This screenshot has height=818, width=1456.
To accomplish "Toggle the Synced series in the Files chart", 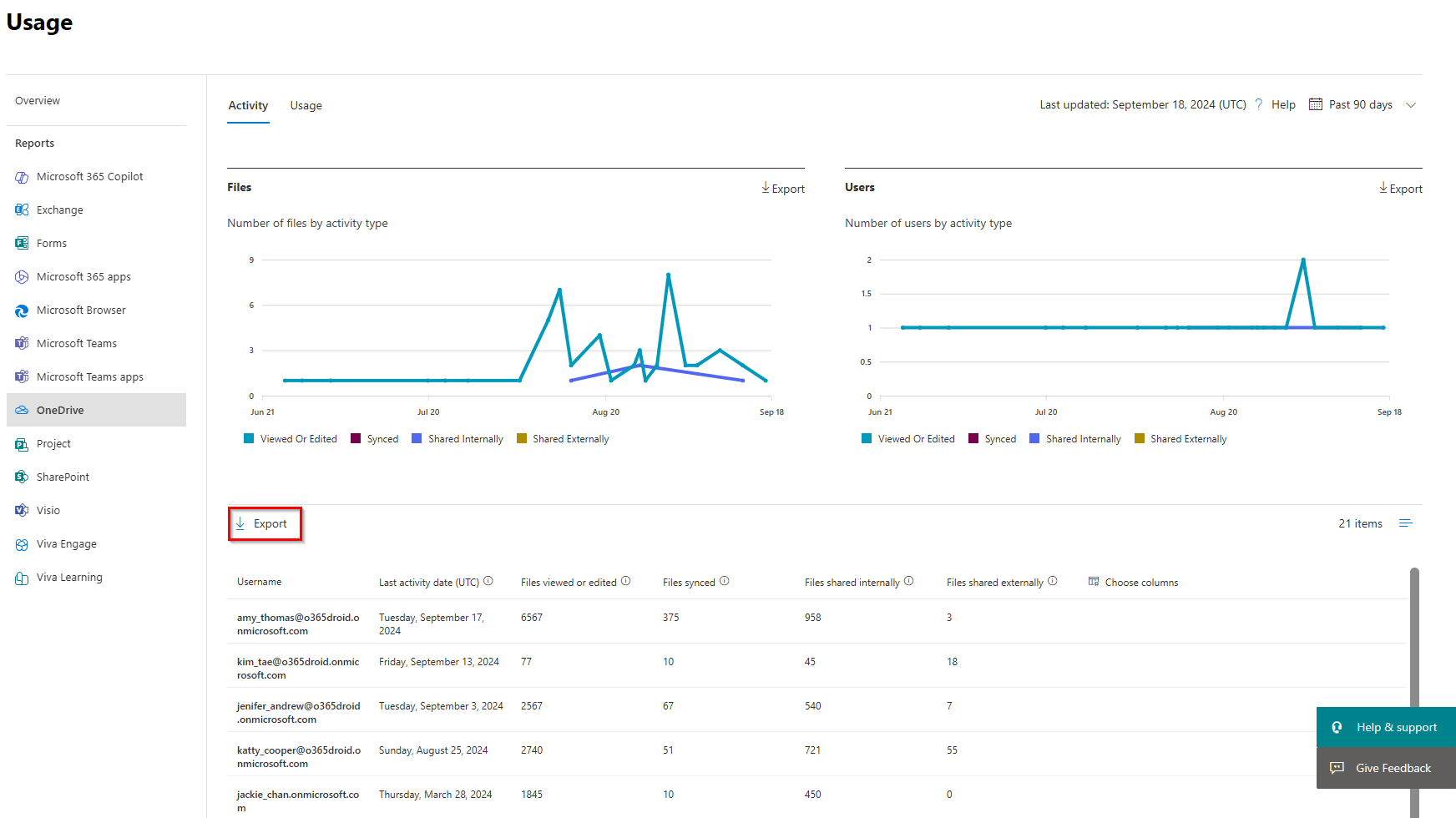I will (374, 438).
